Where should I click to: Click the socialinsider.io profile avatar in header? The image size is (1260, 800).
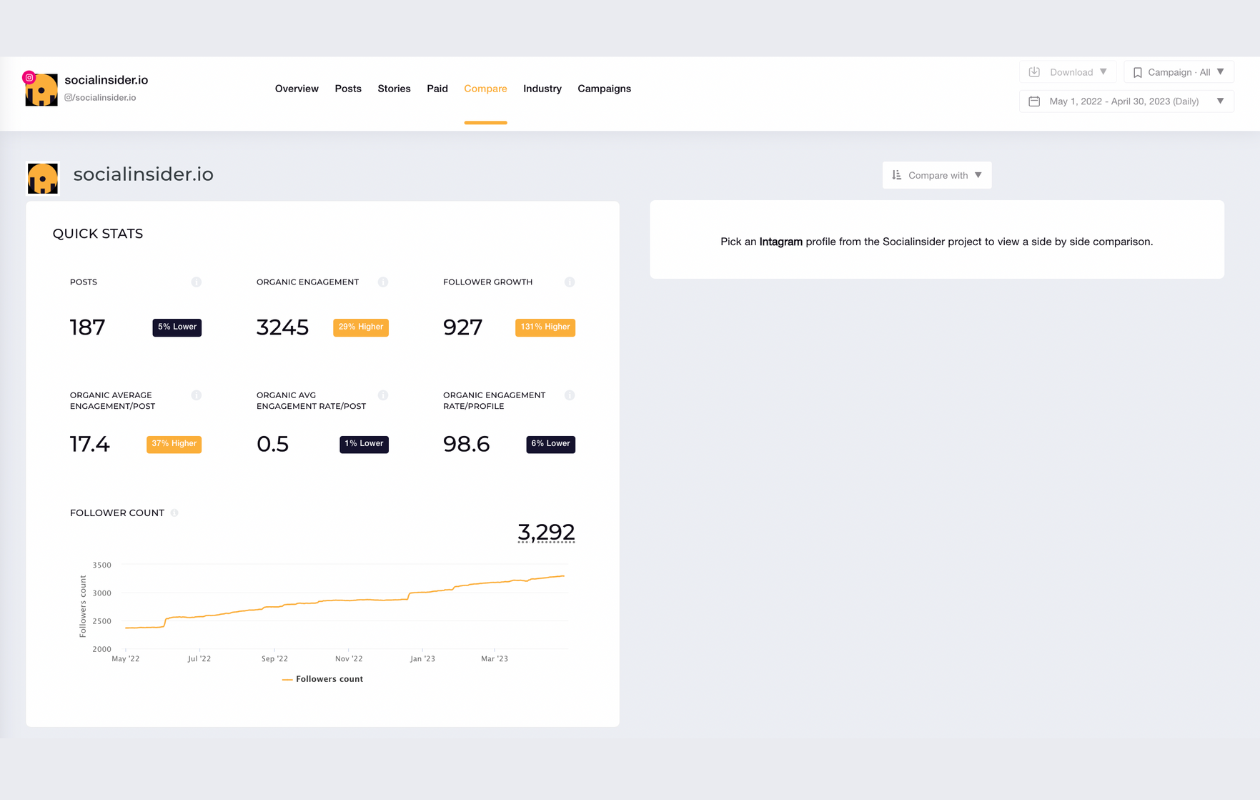42,90
